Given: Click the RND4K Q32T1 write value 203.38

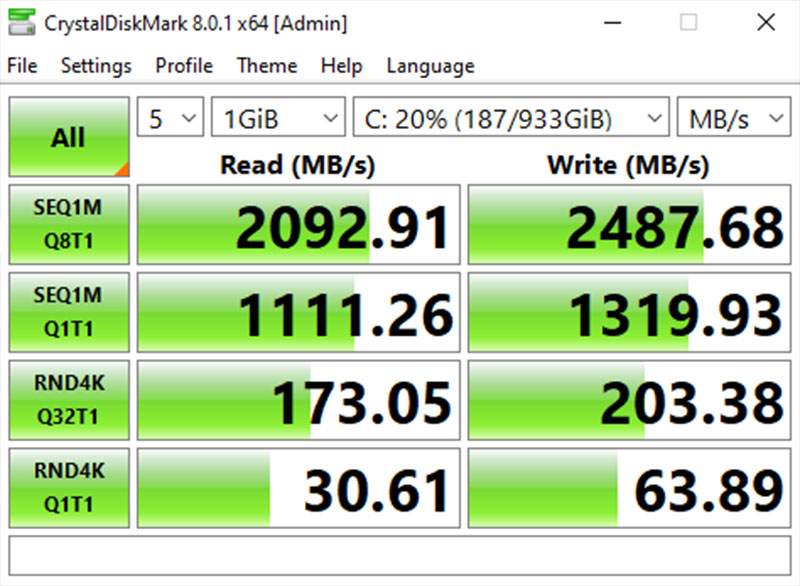Looking at the screenshot, I should pyautogui.click(x=630, y=400).
